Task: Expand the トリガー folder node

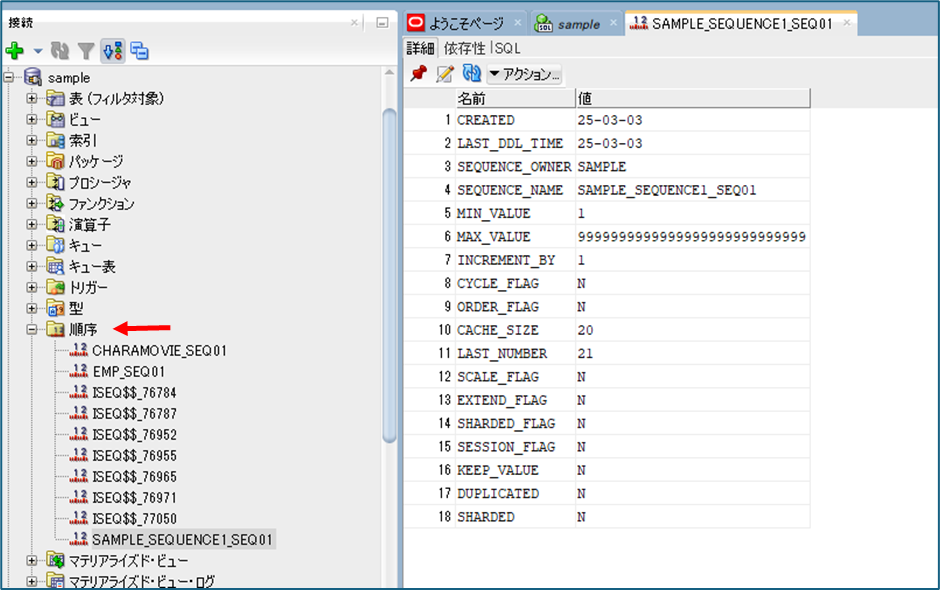Action: pos(32,288)
